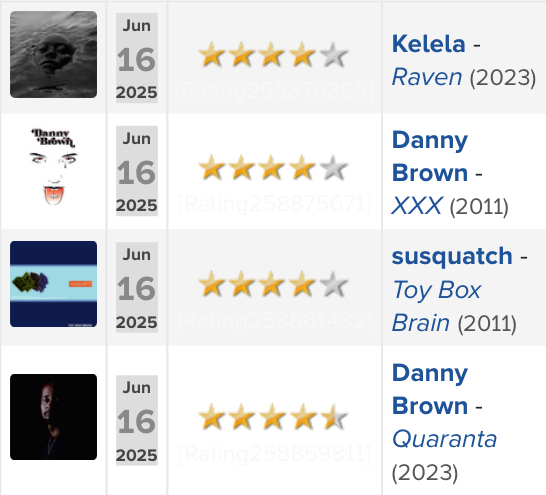The width and height of the screenshot is (546, 495).
Task: Click the Danny Brown link beside Quaranta
Action: 430,390
